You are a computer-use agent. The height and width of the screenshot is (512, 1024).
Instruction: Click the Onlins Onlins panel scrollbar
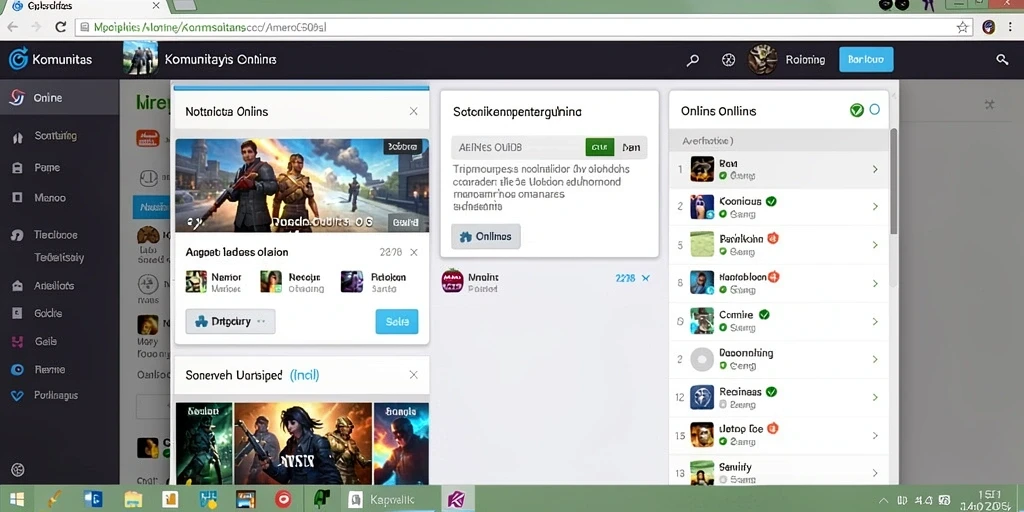pyautogui.click(x=893, y=180)
